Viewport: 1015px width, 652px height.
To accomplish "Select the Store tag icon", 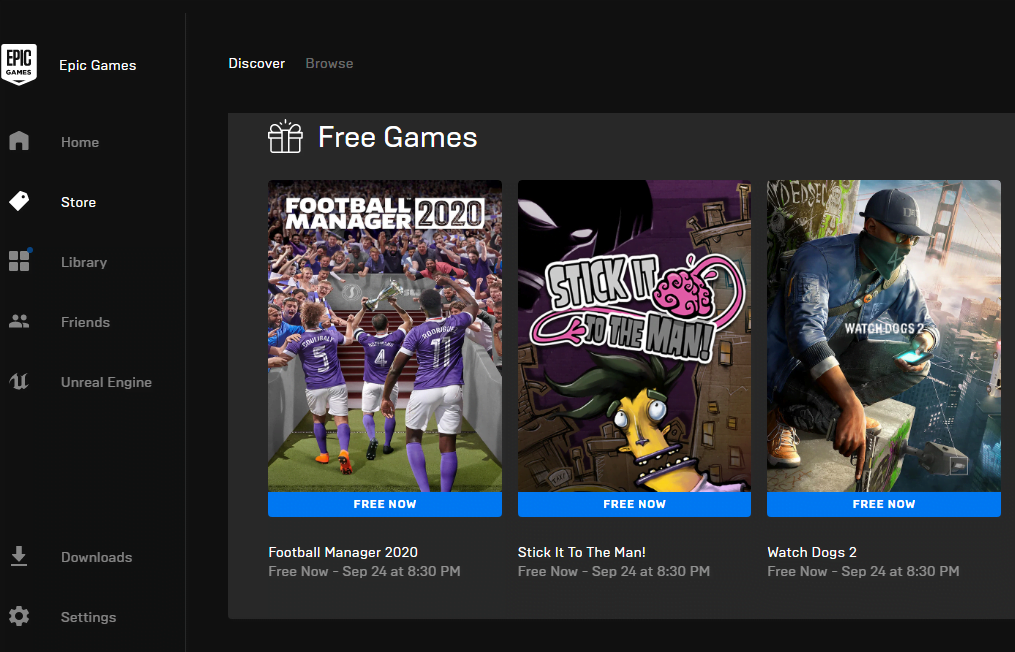I will point(19,201).
